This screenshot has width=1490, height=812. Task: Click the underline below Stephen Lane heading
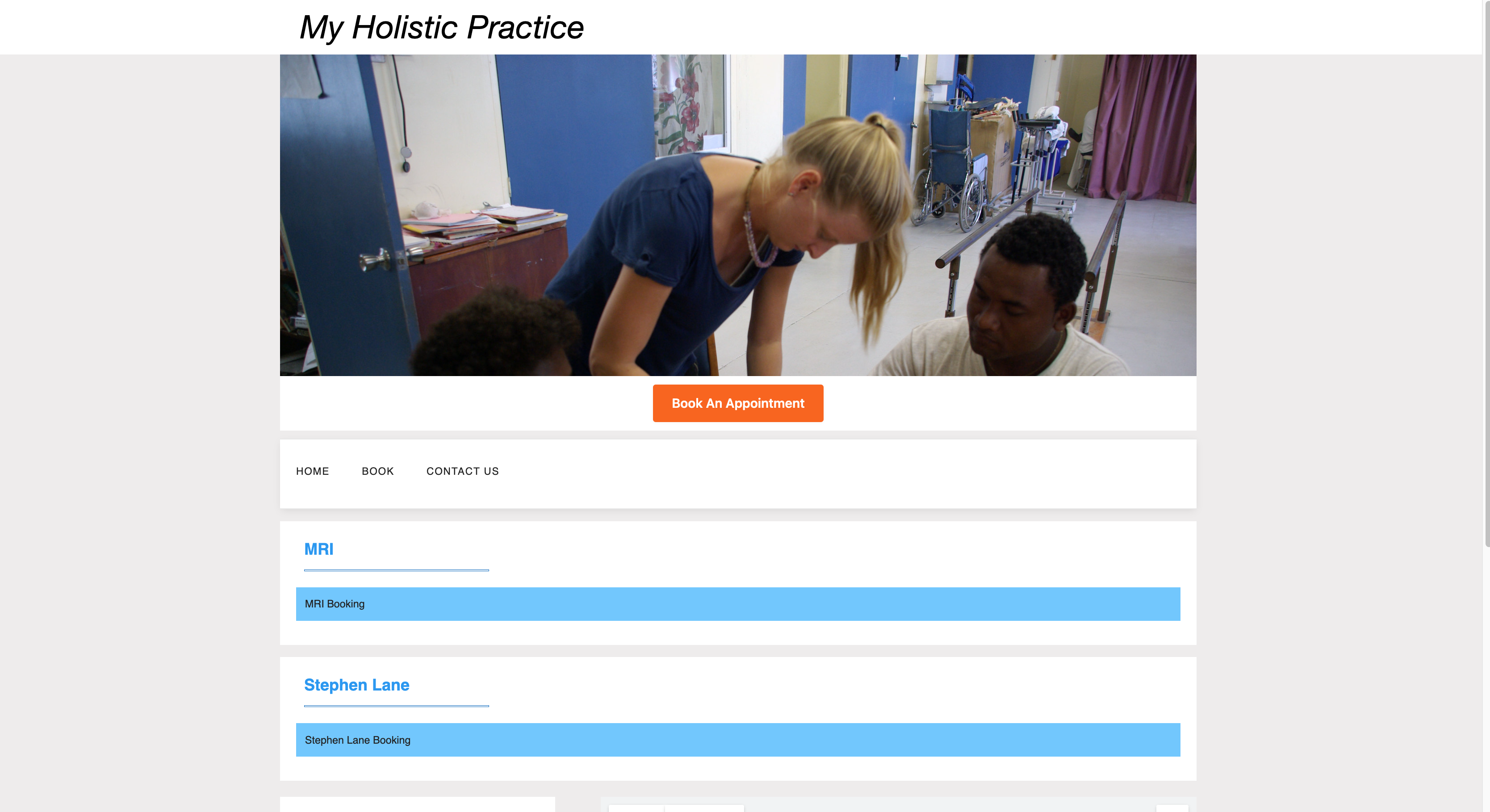click(396, 706)
